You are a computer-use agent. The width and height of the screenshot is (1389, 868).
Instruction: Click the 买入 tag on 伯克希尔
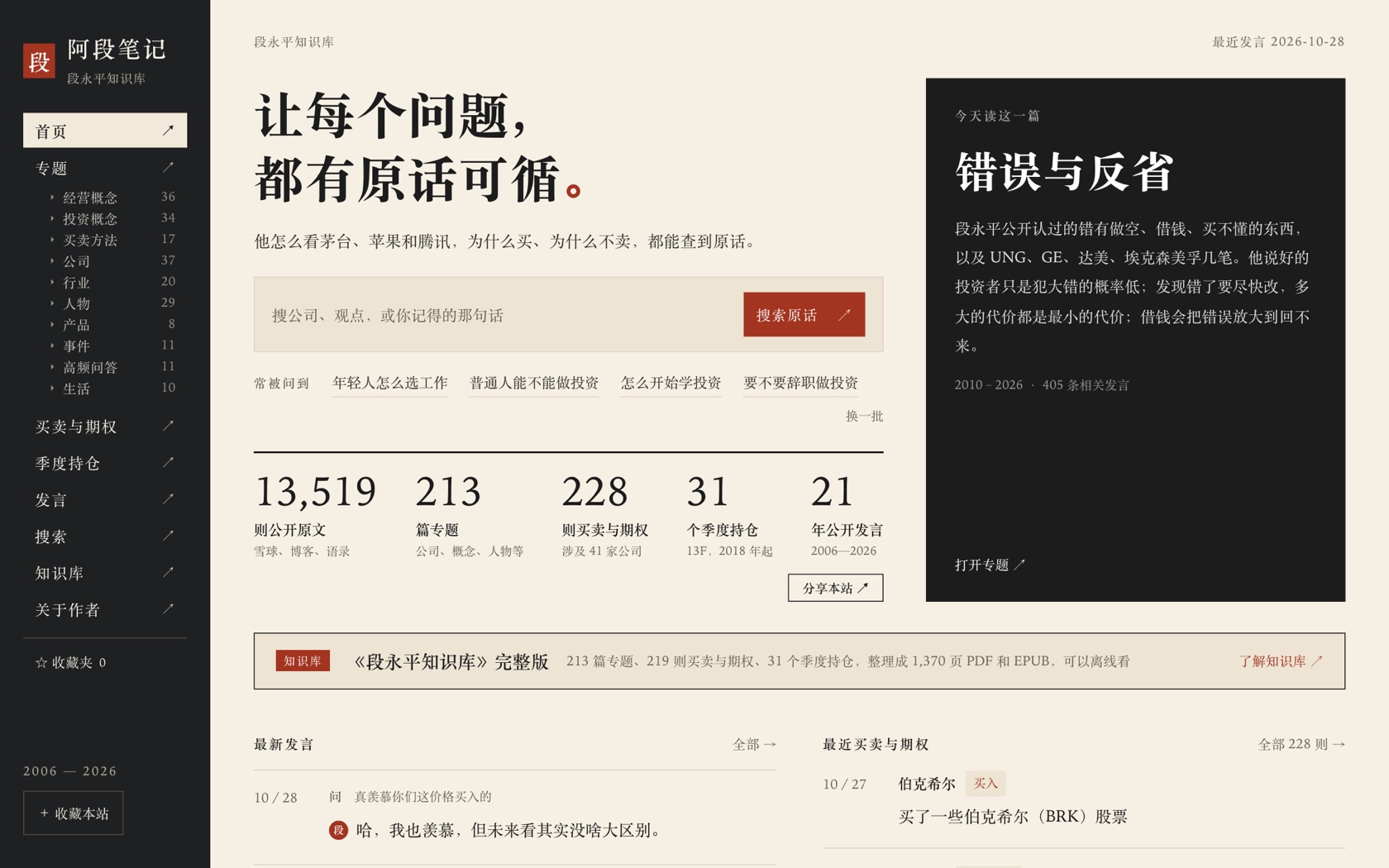985,784
